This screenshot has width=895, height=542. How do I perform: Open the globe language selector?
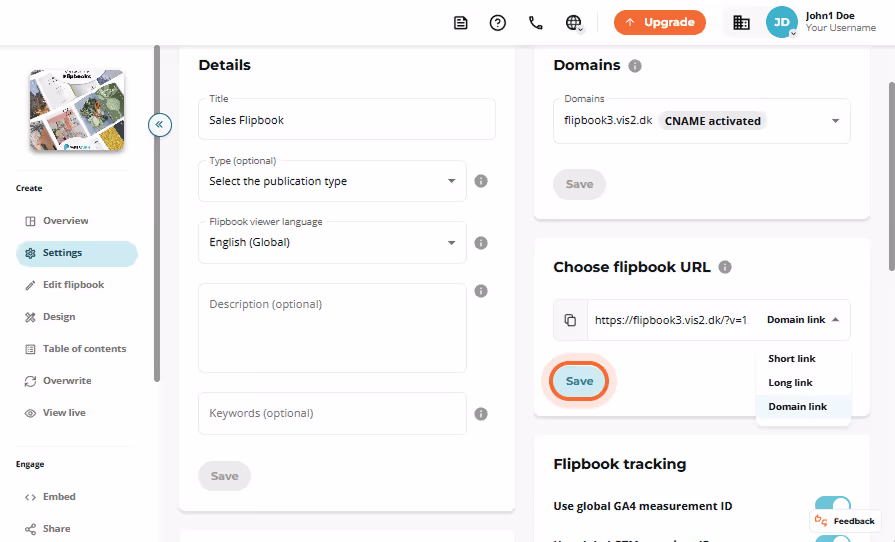pos(574,23)
